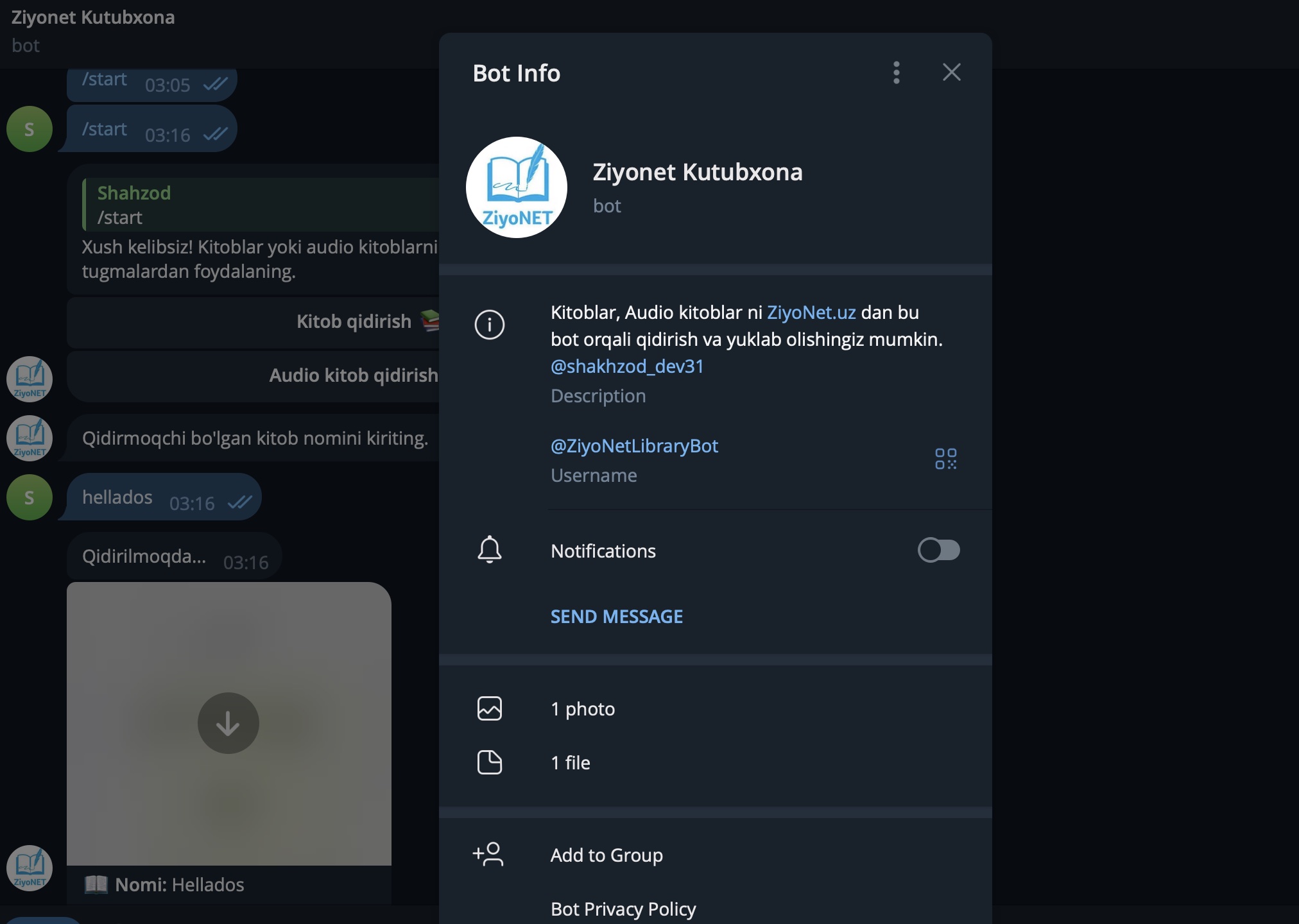
Task: Open the three-dot menu in Bot Info
Action: tap(897, 73)
